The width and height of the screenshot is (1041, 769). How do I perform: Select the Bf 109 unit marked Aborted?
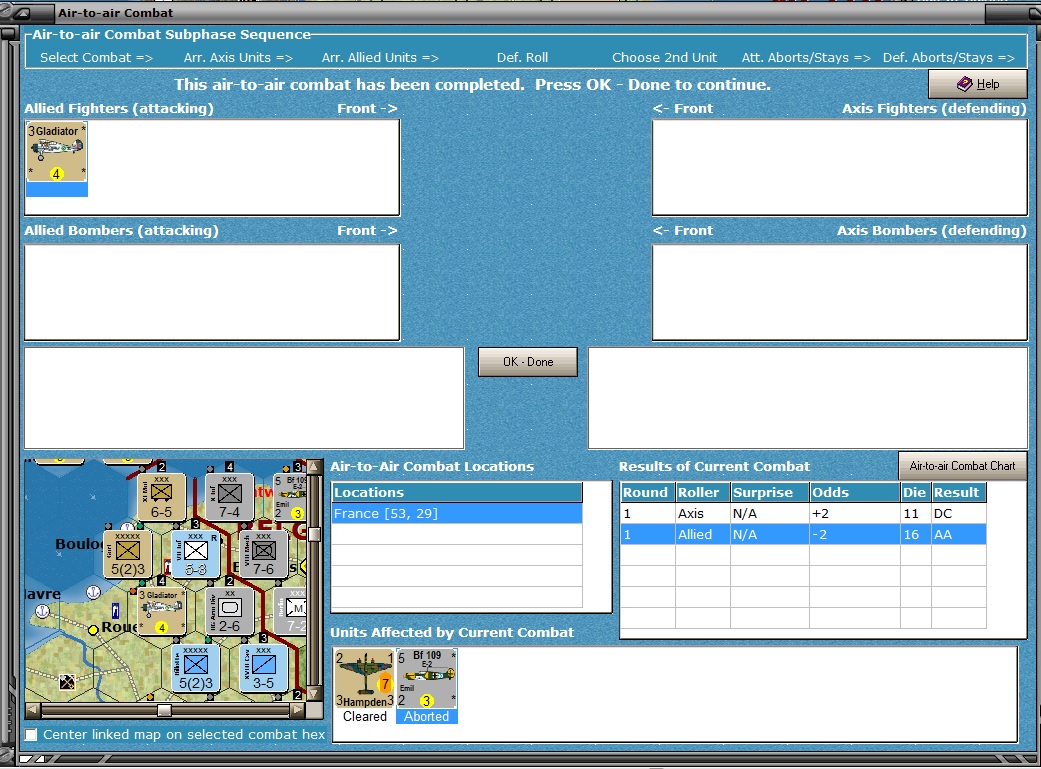click(427, 679)
